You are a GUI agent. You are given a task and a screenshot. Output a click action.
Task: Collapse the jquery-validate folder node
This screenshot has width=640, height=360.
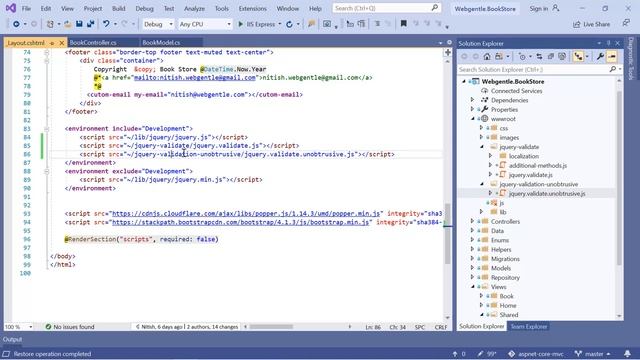[482, 147]
